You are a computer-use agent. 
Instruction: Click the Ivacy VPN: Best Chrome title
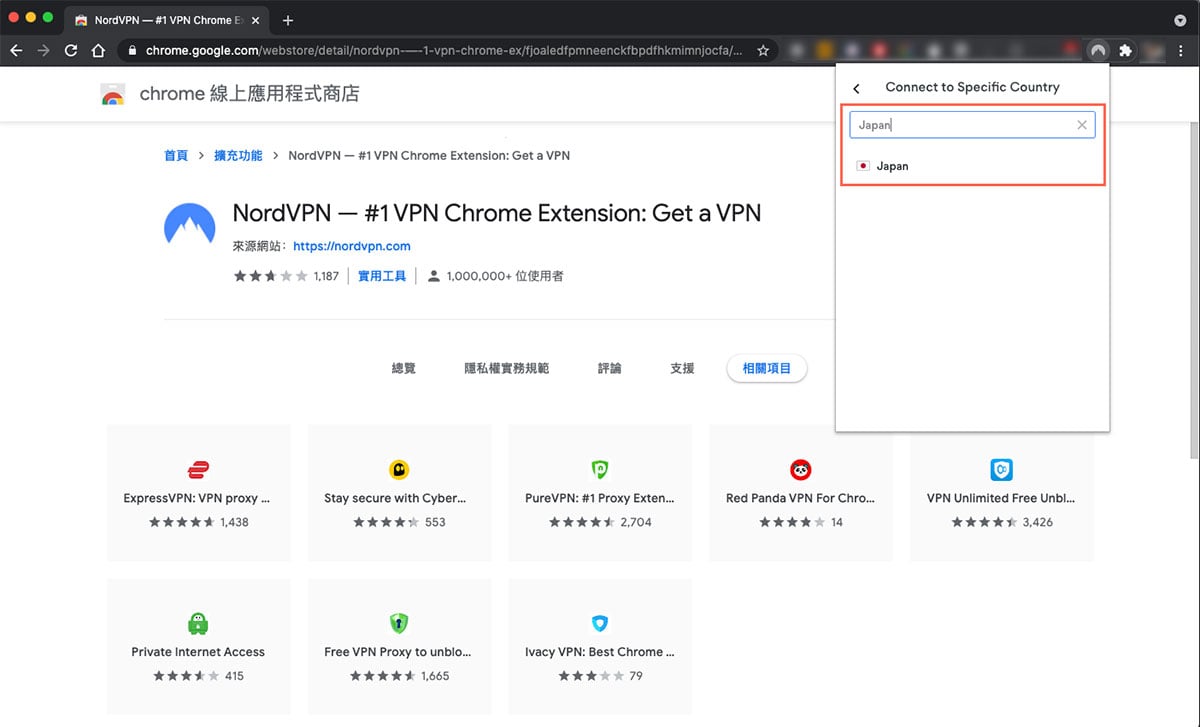(x=600, y=652)
